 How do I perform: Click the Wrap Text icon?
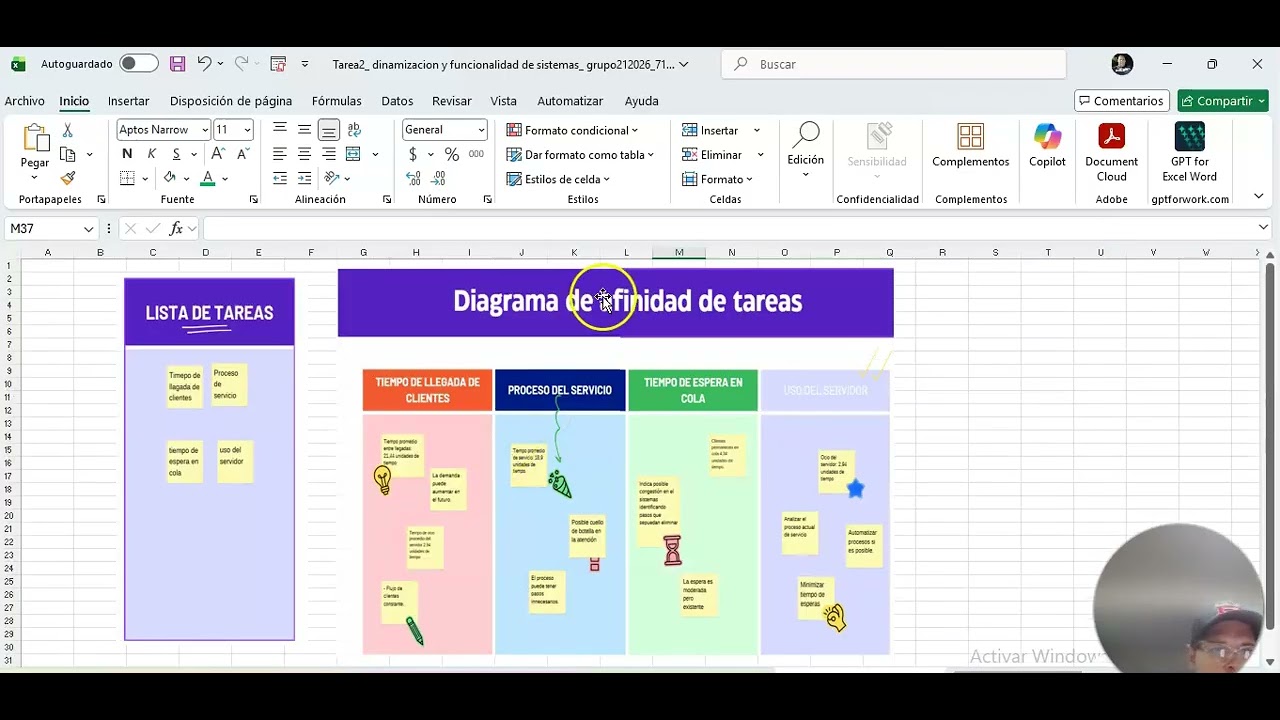[354, 130]
